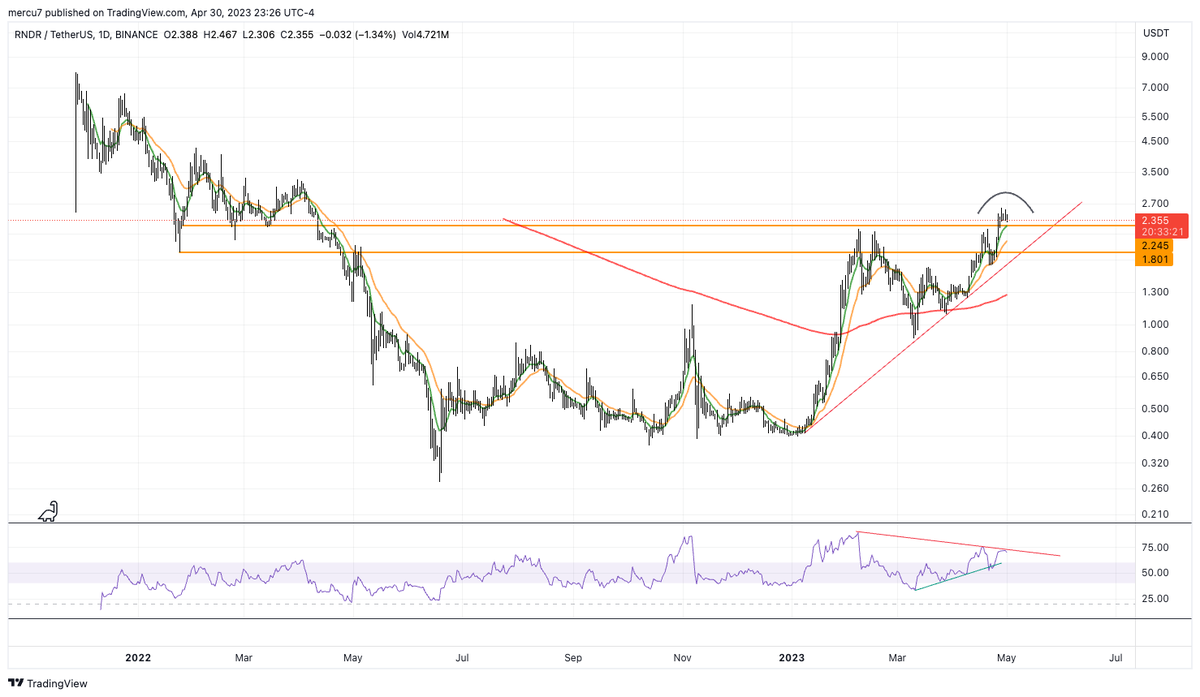Click the 0.800 price axis label

pyautogui.click(x=1156, y=351)
